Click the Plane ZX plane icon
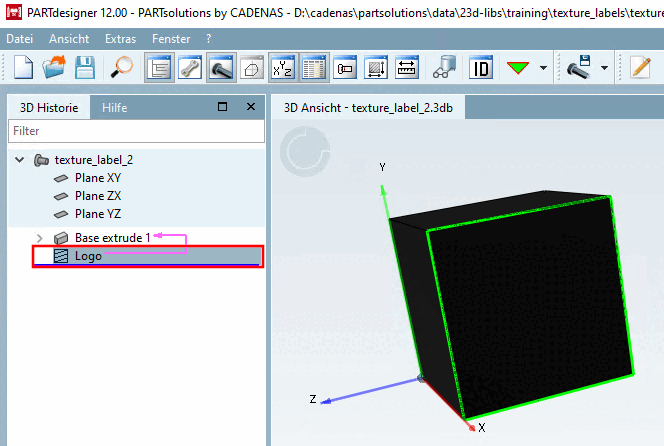The image size is (664, 446). (61, 196)
